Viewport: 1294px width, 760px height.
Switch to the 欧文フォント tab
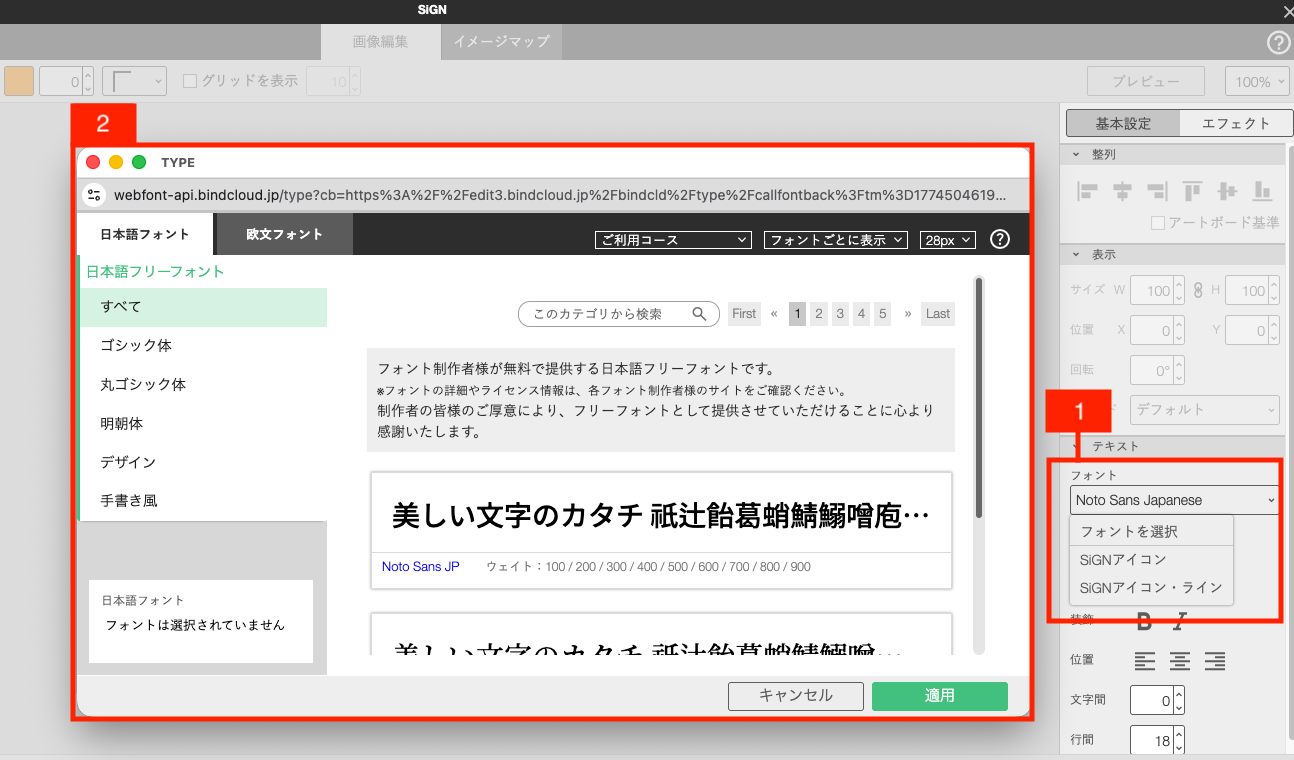tap(286, 234)
